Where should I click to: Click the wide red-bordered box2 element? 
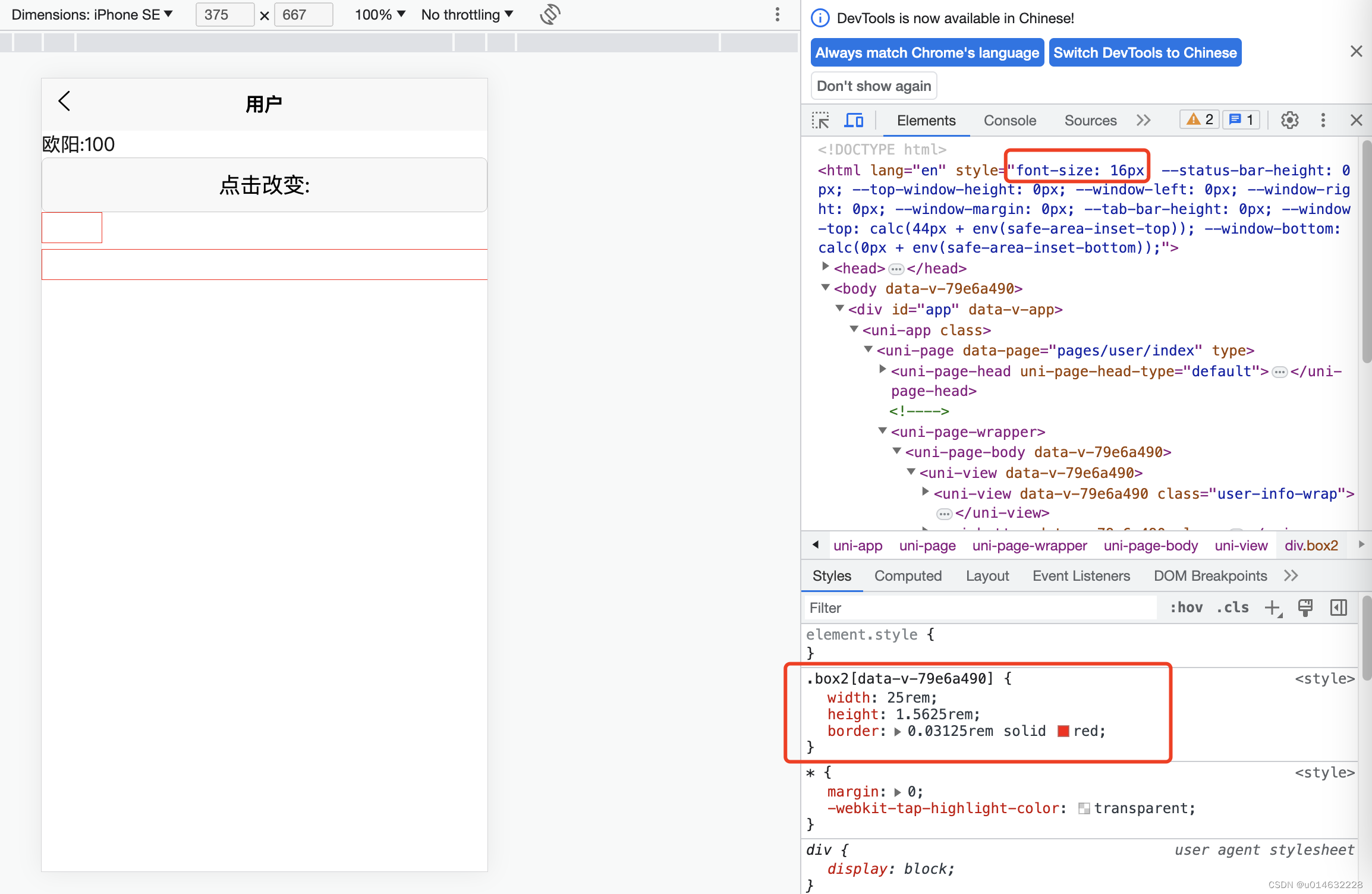pyautogui.click(x=265, y=265)
